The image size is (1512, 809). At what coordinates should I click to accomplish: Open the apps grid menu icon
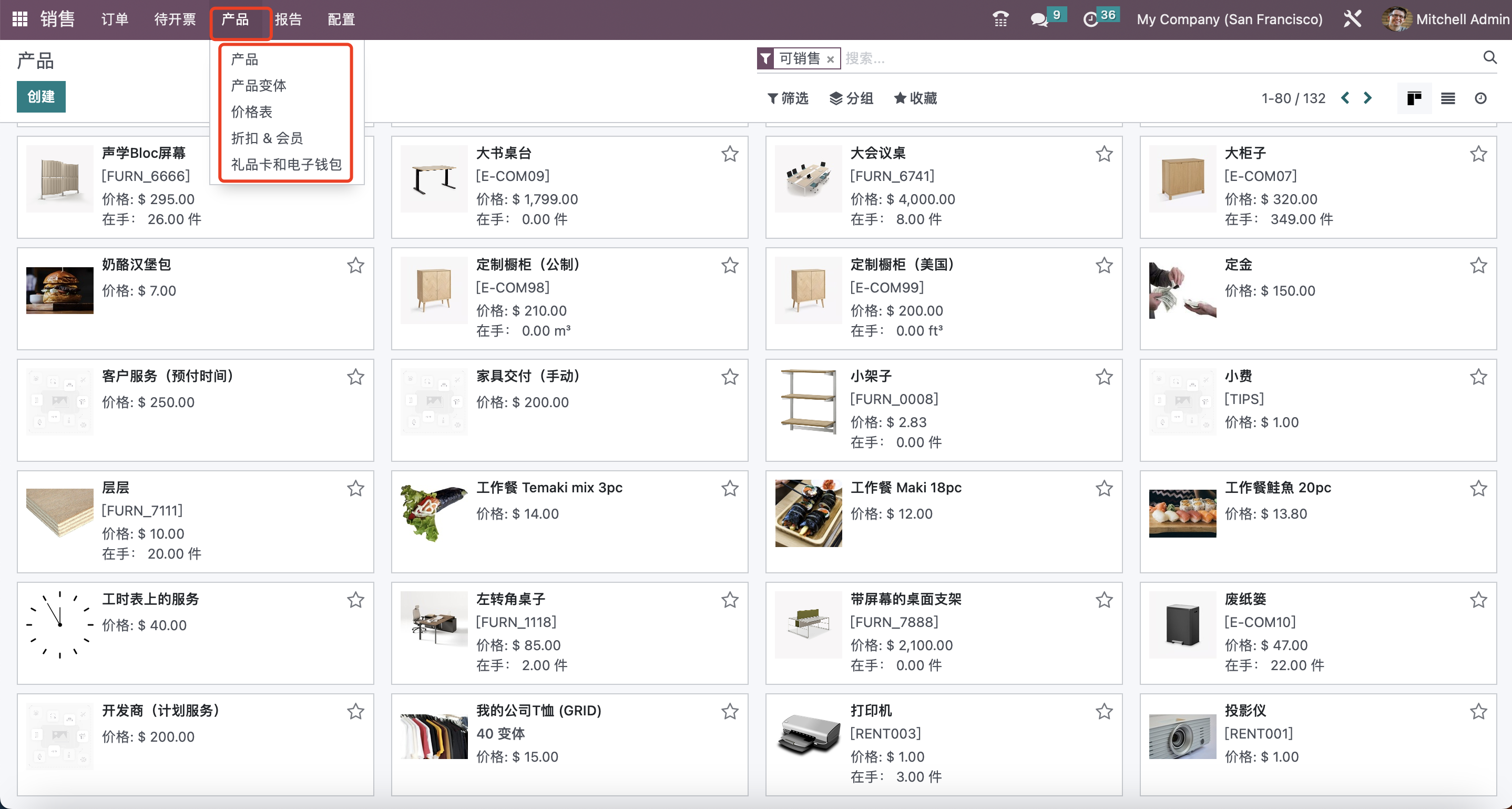coord(20,19)
